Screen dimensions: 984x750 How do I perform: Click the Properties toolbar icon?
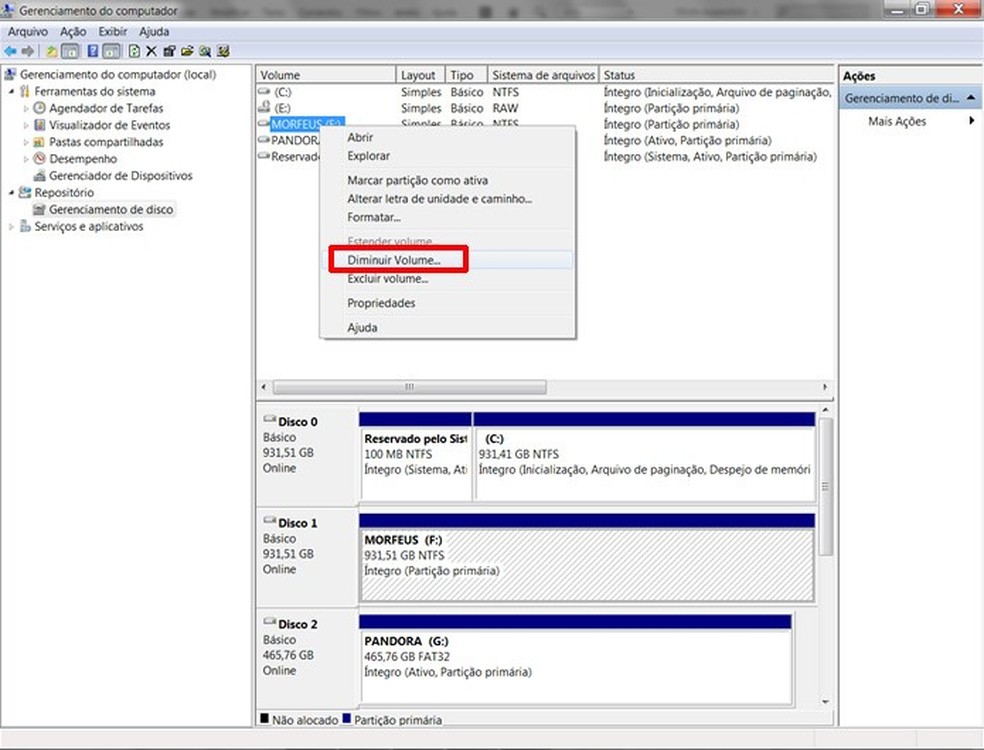coord(169,51)
